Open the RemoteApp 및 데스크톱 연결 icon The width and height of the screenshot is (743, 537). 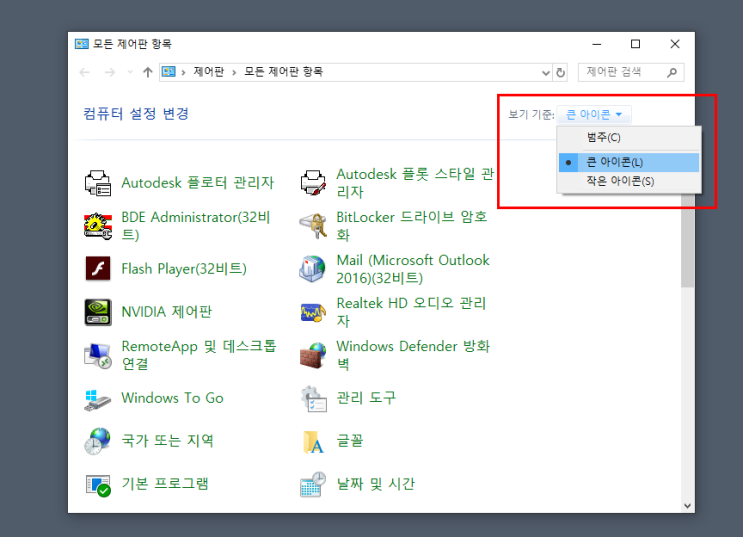[x=98, y=355]
